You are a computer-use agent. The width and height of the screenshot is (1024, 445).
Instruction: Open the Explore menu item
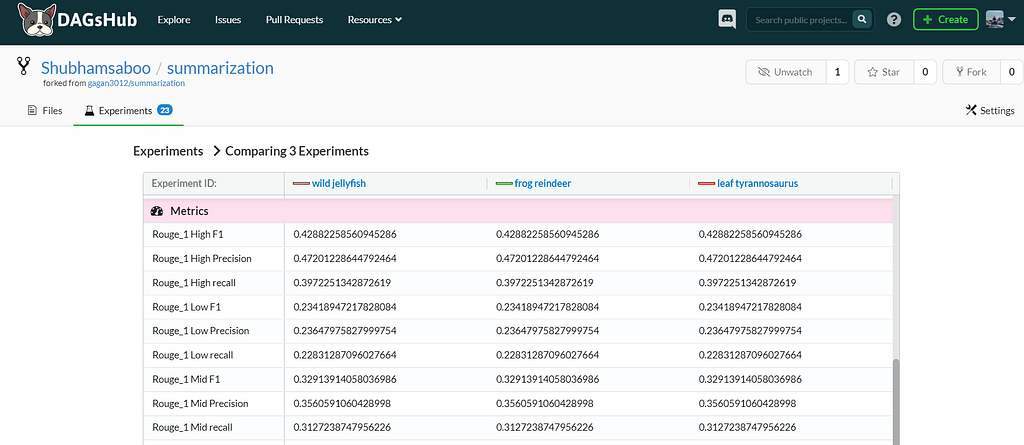pyautogui.click(x=174, y=19)
